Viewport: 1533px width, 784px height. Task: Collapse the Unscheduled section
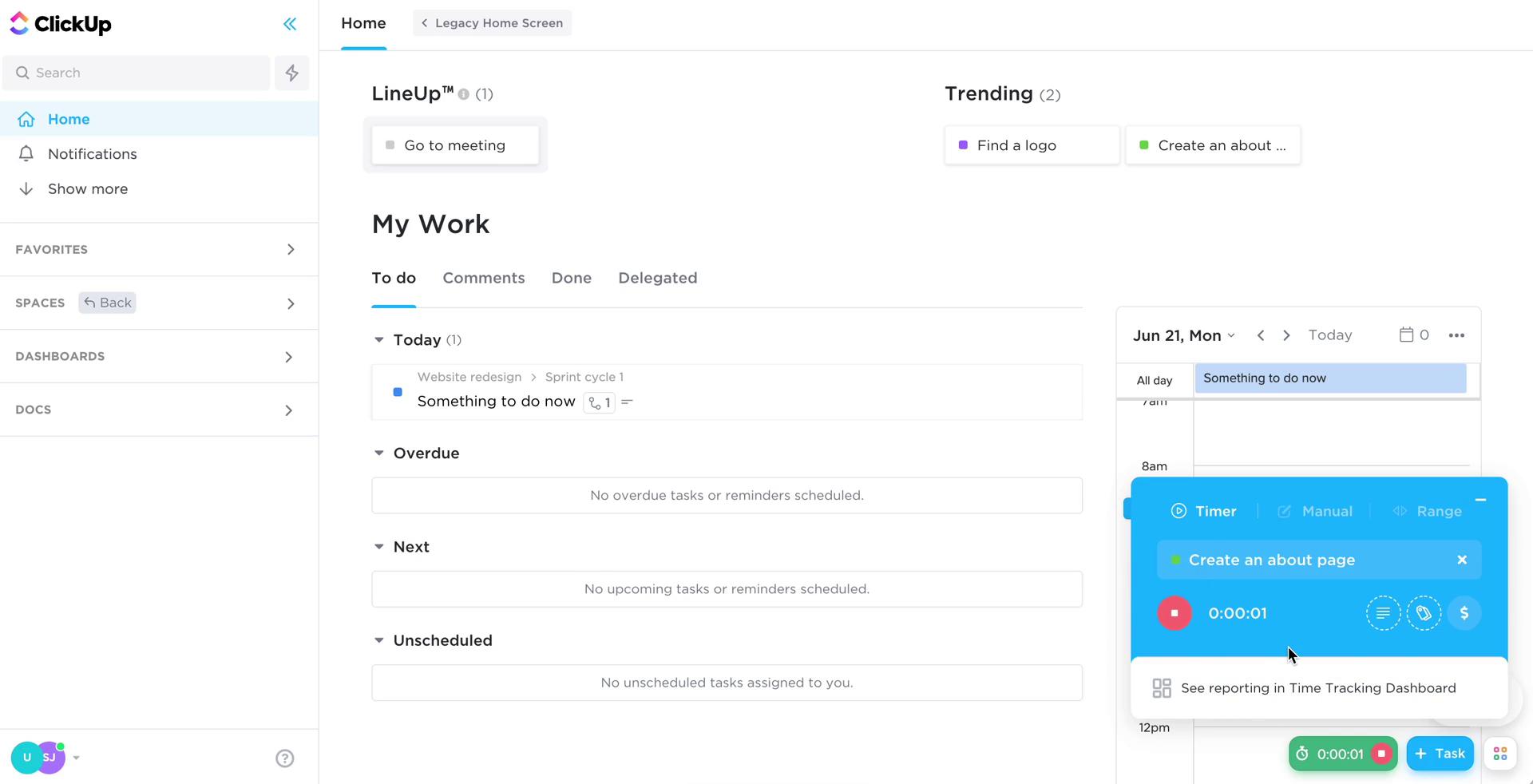(379, 640)
